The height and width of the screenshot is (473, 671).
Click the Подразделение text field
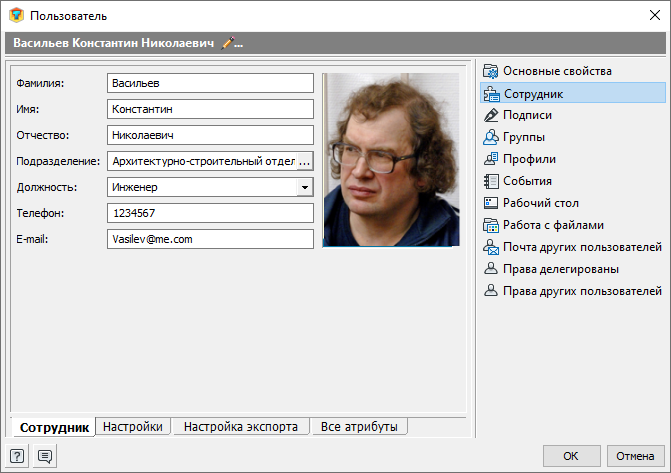(x=202, y=161)
